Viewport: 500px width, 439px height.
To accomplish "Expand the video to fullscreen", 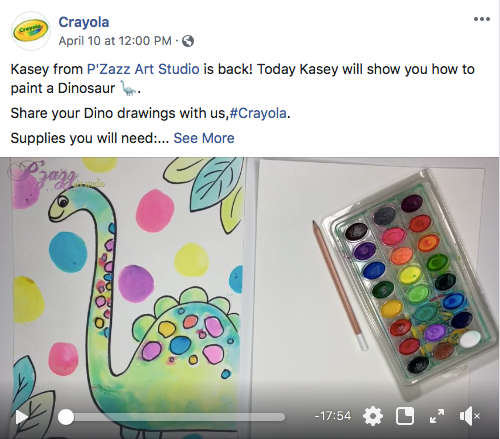I will (437, 416).
